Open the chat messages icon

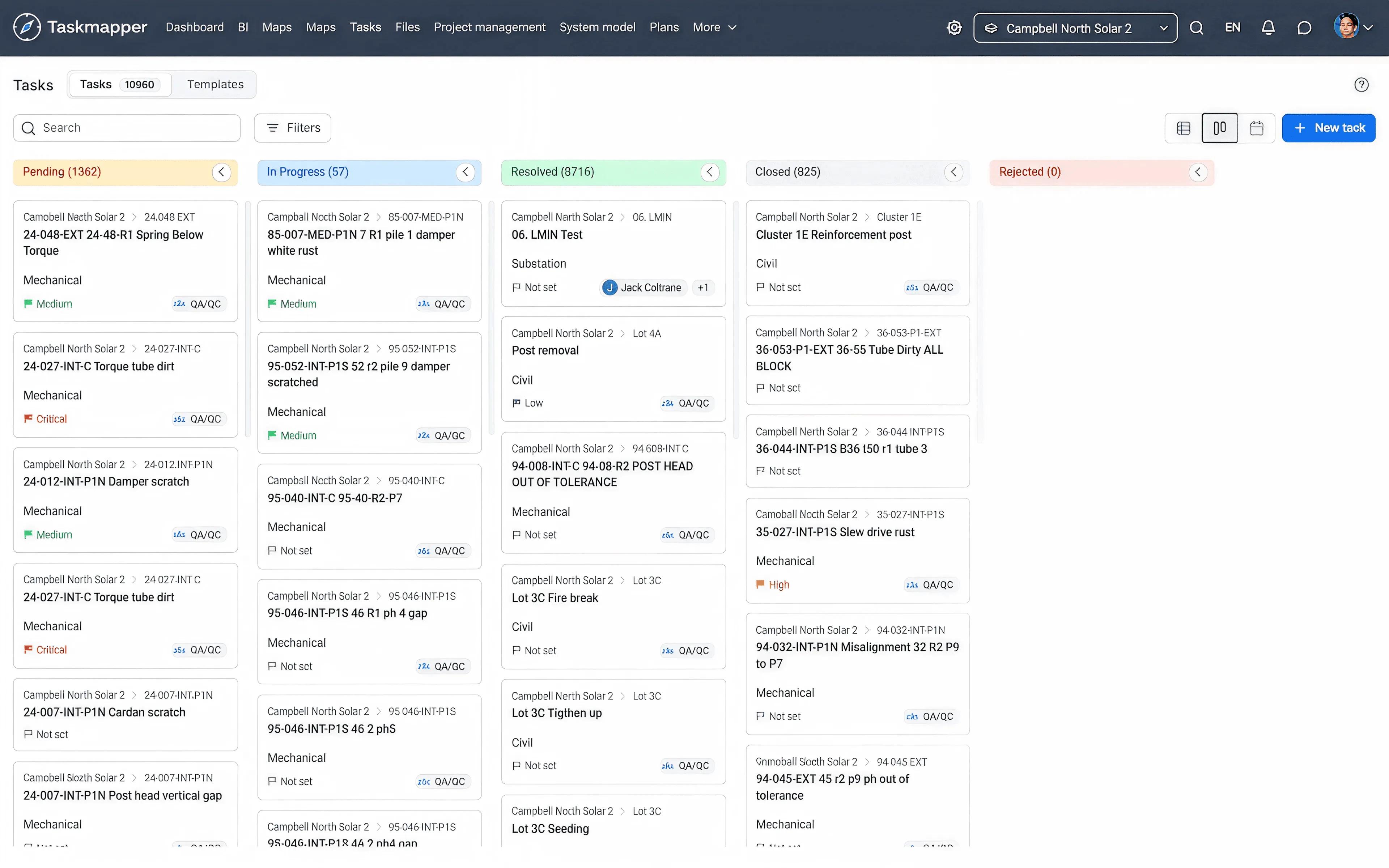pos(1304,27)
